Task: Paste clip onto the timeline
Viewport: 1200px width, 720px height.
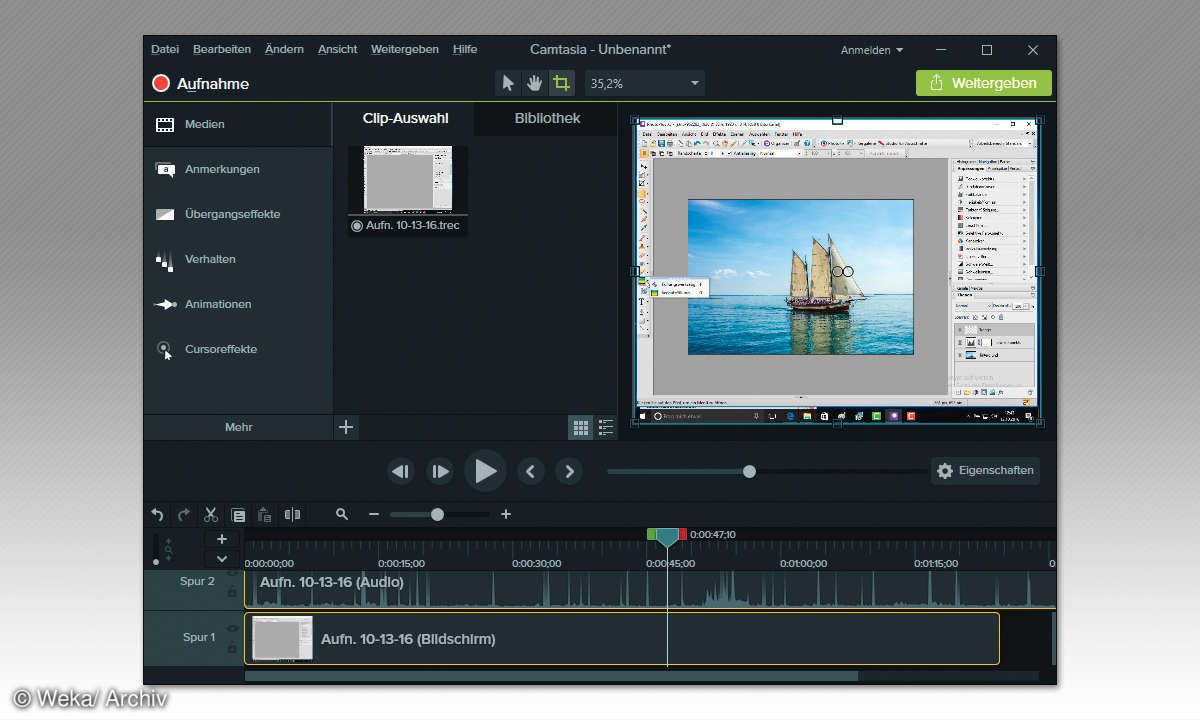Action: pyautogui.click(x=265, y=515)
